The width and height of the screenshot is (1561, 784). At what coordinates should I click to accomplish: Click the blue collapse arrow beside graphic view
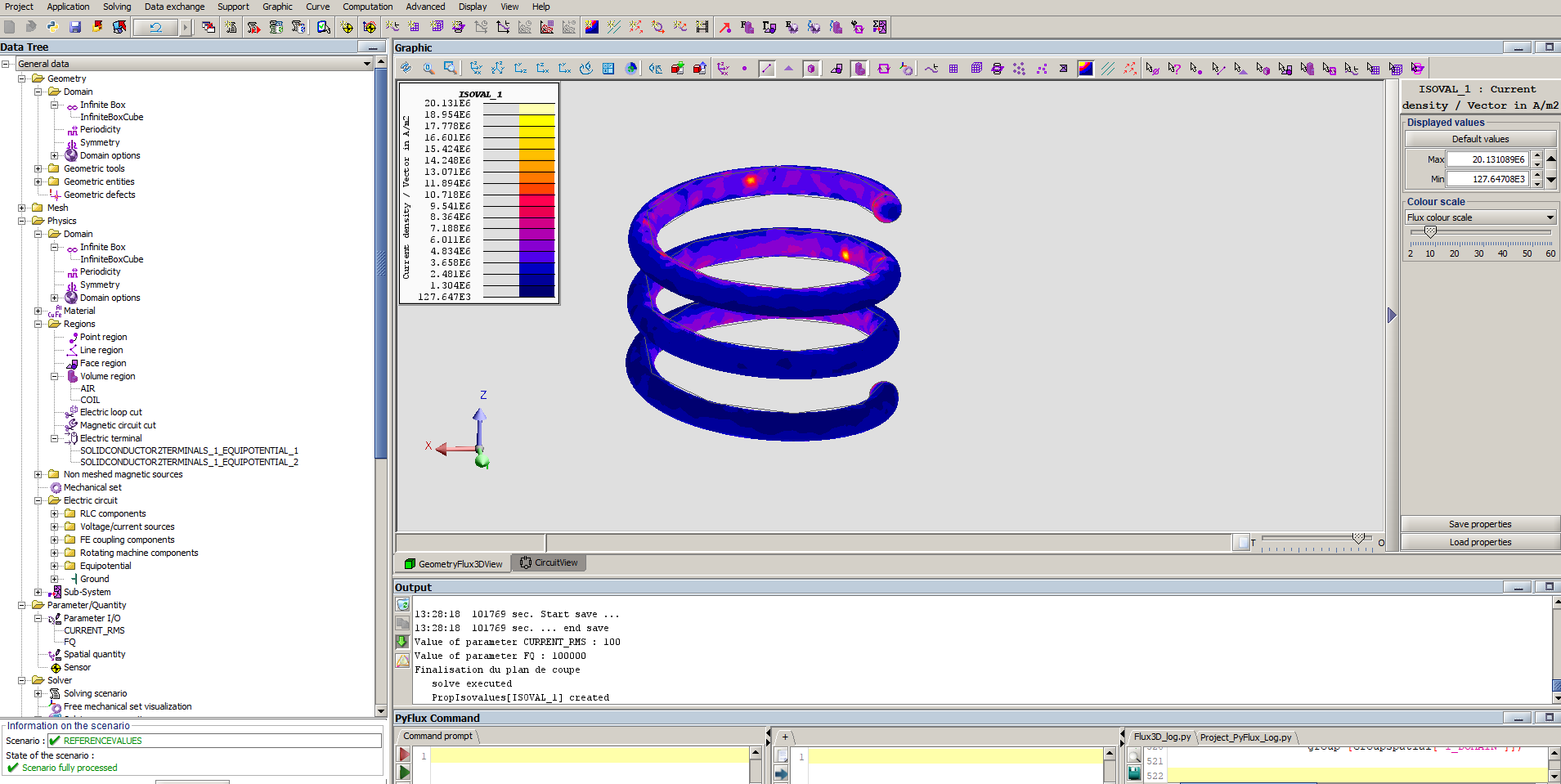(1392, 316)
